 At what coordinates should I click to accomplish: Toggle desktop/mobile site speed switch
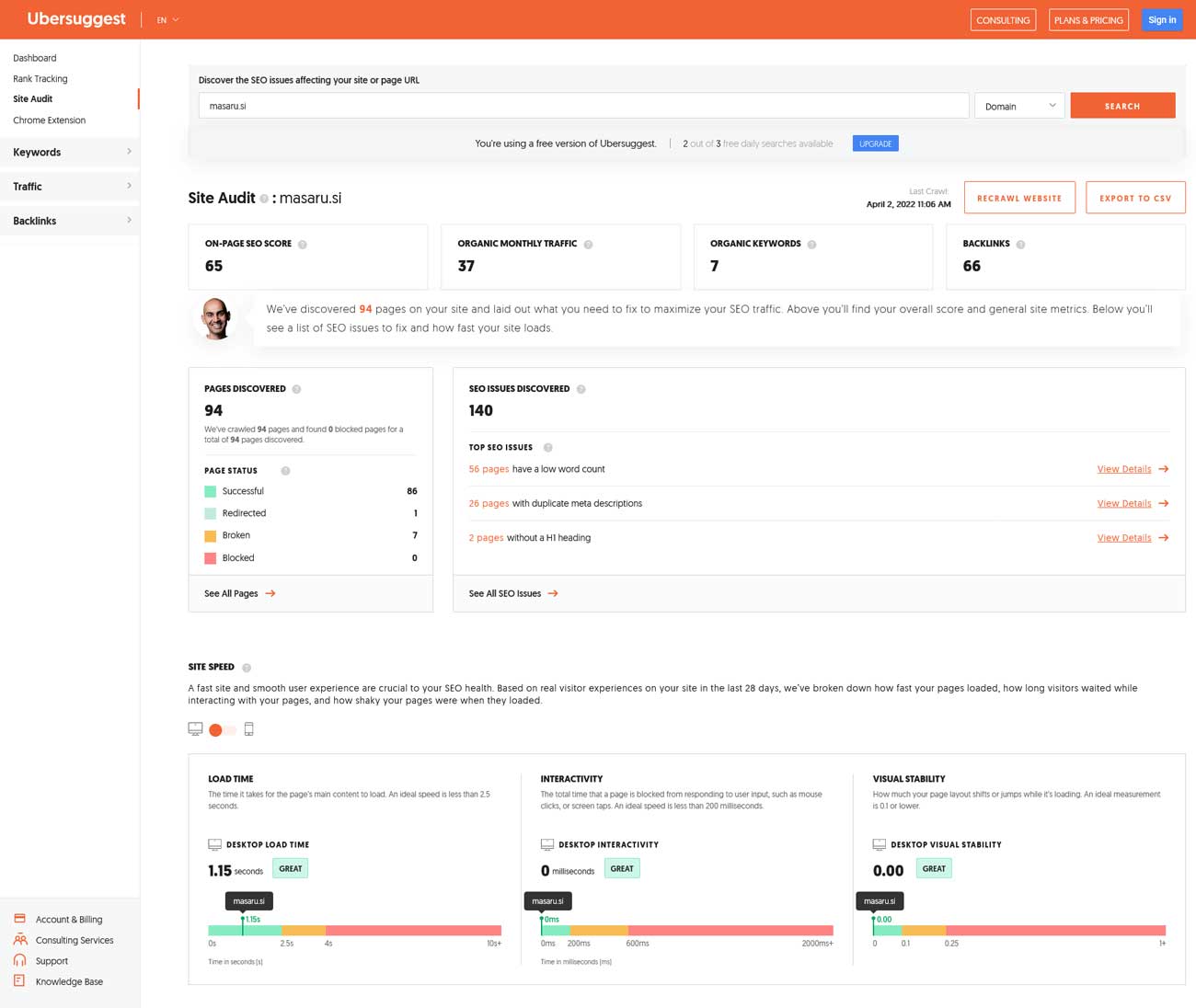[x=222, y=730]
